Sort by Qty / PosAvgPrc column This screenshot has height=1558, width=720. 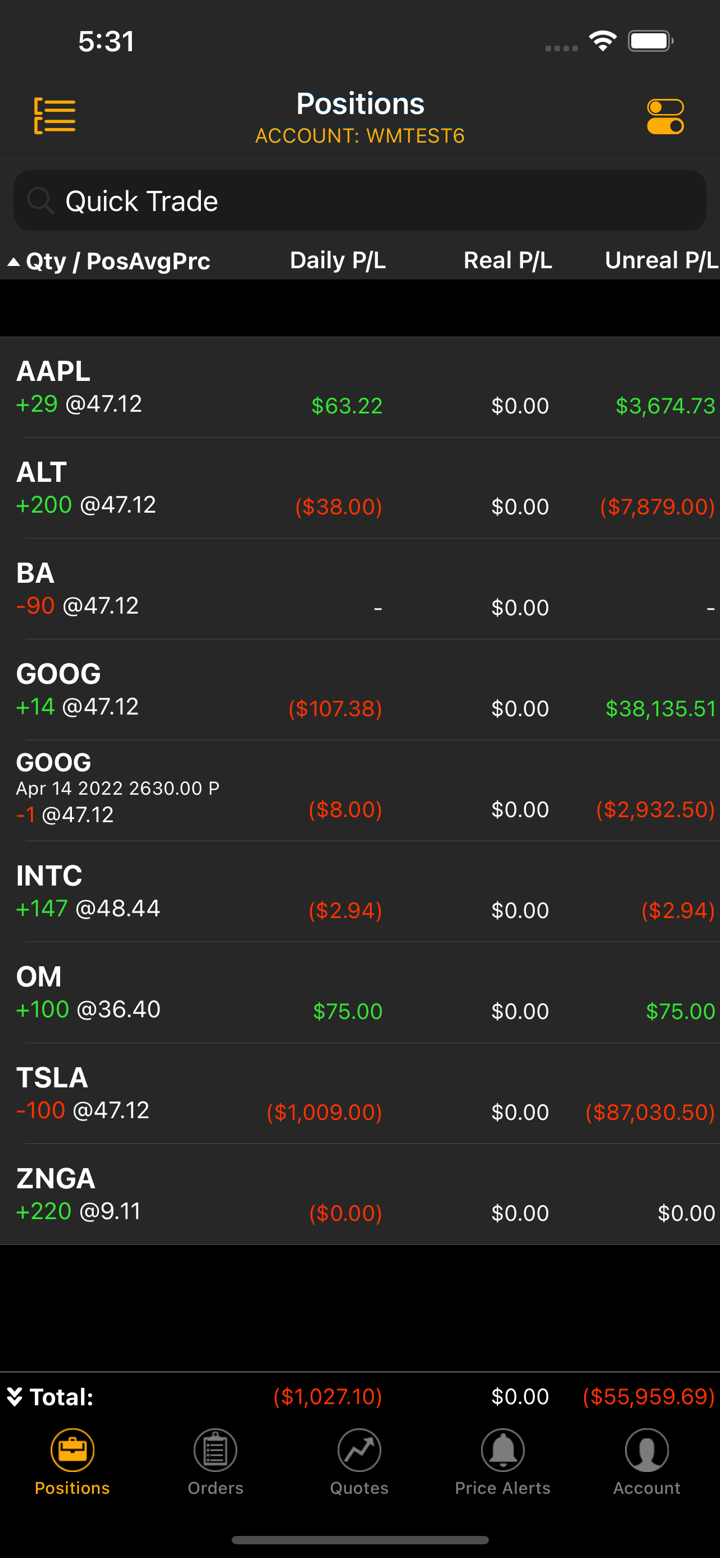click(117, 262)
